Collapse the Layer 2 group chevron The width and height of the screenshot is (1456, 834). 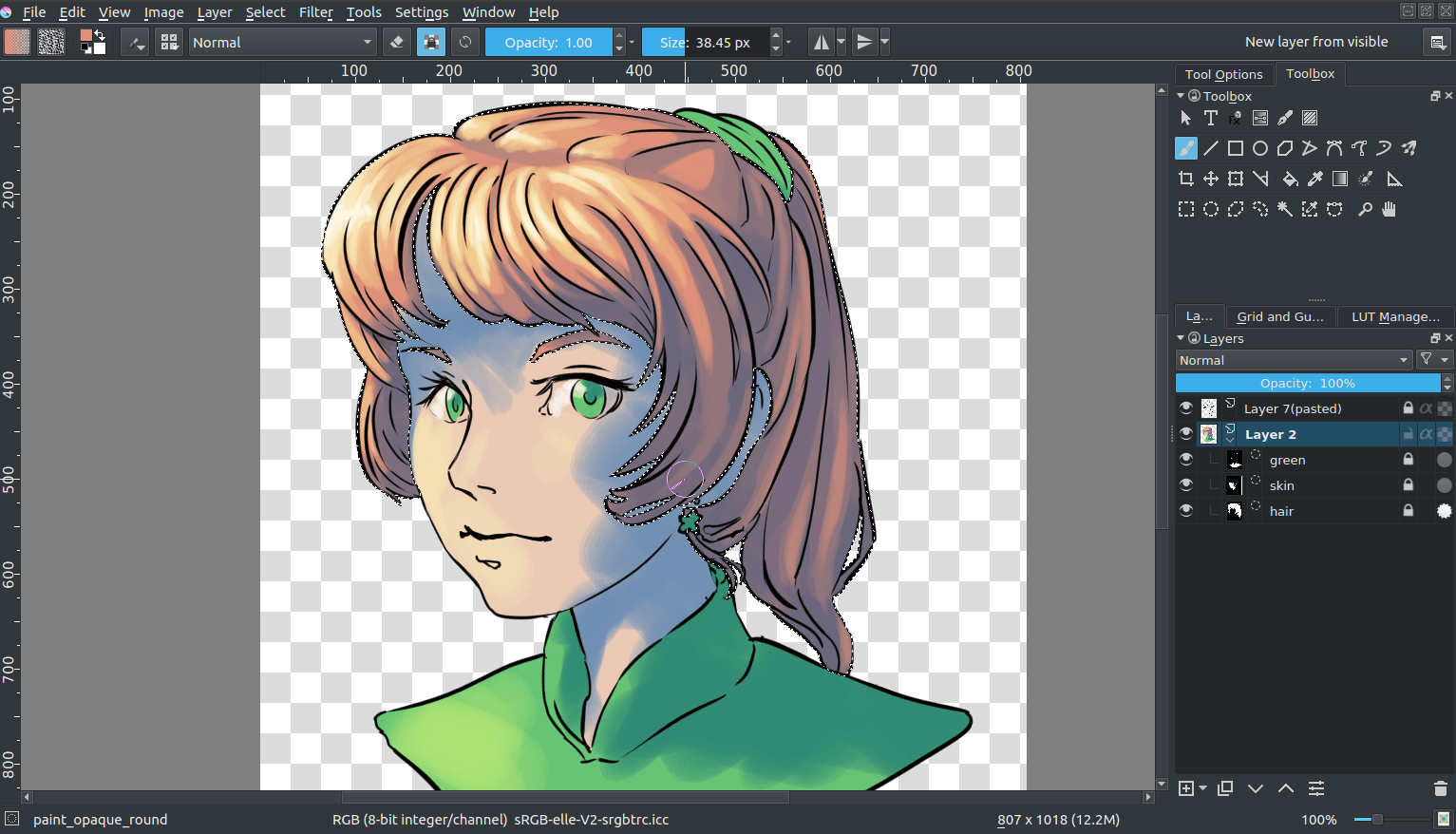[x=1230, y=439]
